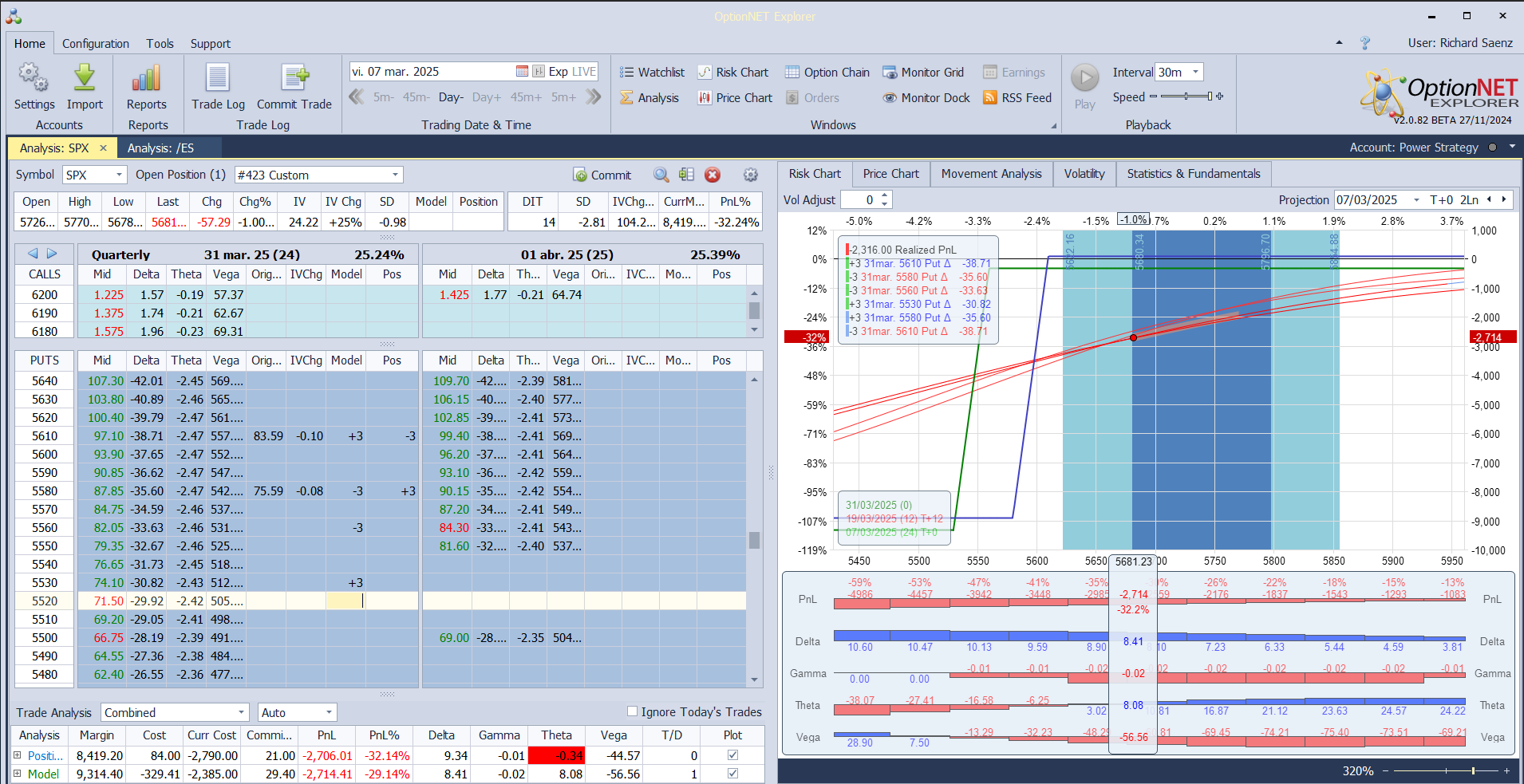Open the Projection date dropdown
Screen dimensions: 1524x784
[x=1416, y=199]
